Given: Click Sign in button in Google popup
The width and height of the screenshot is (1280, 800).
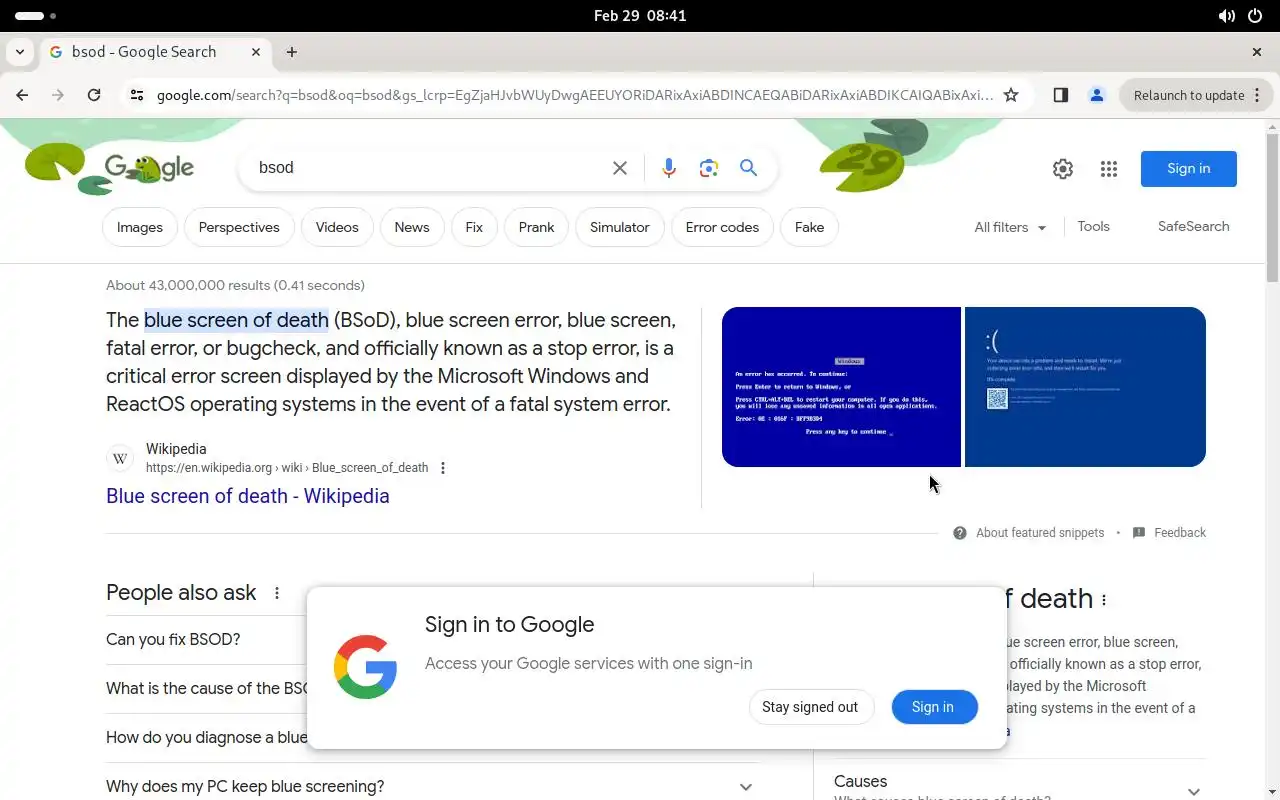Looking at the screenshot, I should (x=933, y=707).
